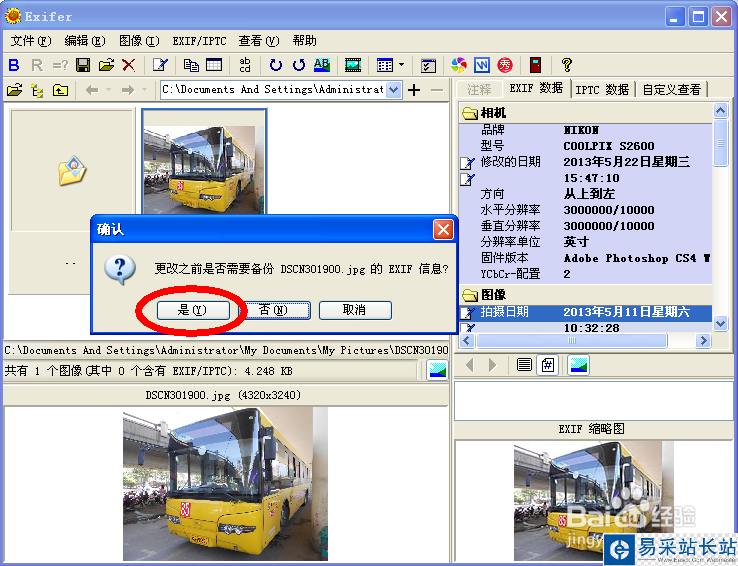This screenshot has height=566, width=738.
Task: Click the ab/cd rename toolbar icon
Action: point(245,65)
